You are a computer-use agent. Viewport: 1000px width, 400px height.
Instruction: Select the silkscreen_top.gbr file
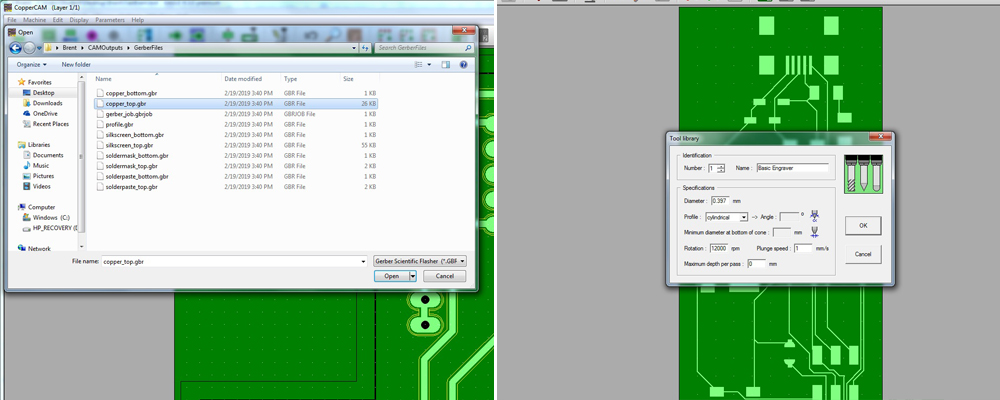tap(236, 145)
